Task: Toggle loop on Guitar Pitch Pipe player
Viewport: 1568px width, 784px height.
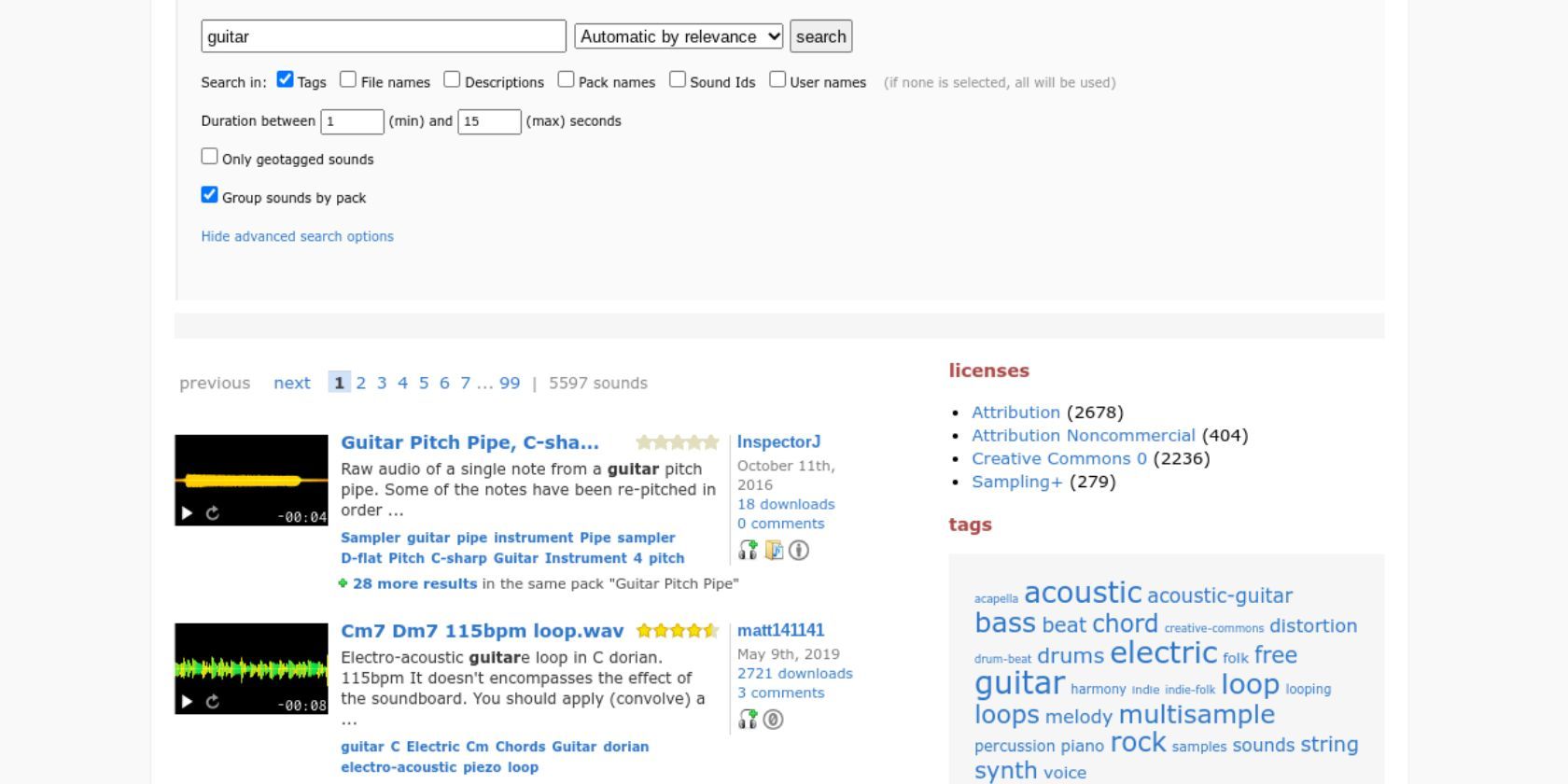Action: (213, 513)
